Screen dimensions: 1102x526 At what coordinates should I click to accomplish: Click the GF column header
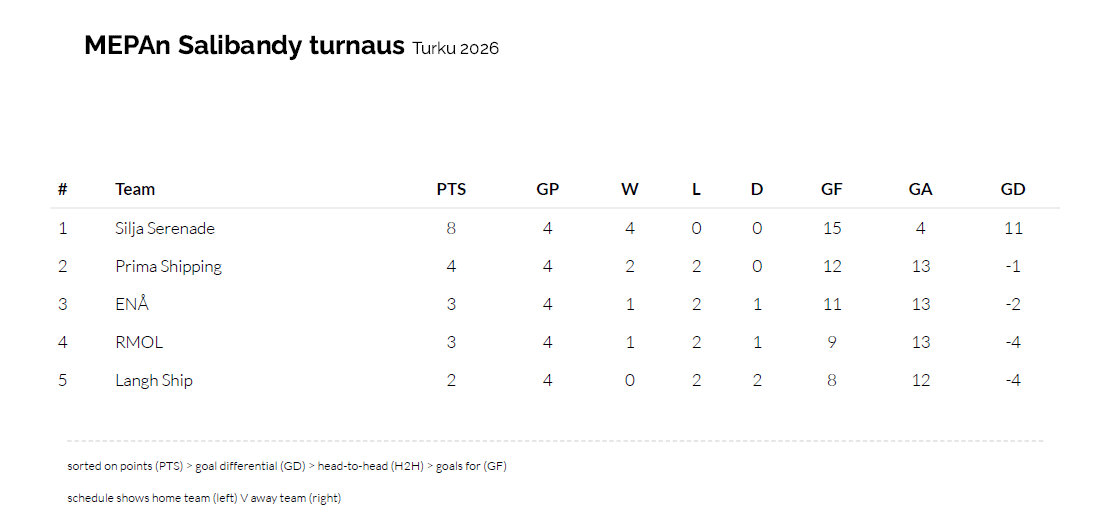[x=832, y=189]
